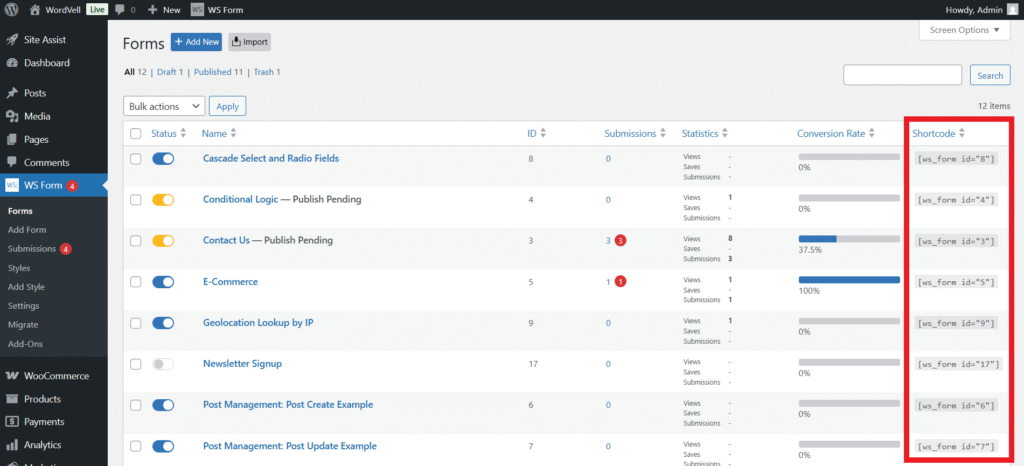Screen dimensions: 1024x466
Task: Open the comments bubble icon in admin bar
Action: coord(120,9)
